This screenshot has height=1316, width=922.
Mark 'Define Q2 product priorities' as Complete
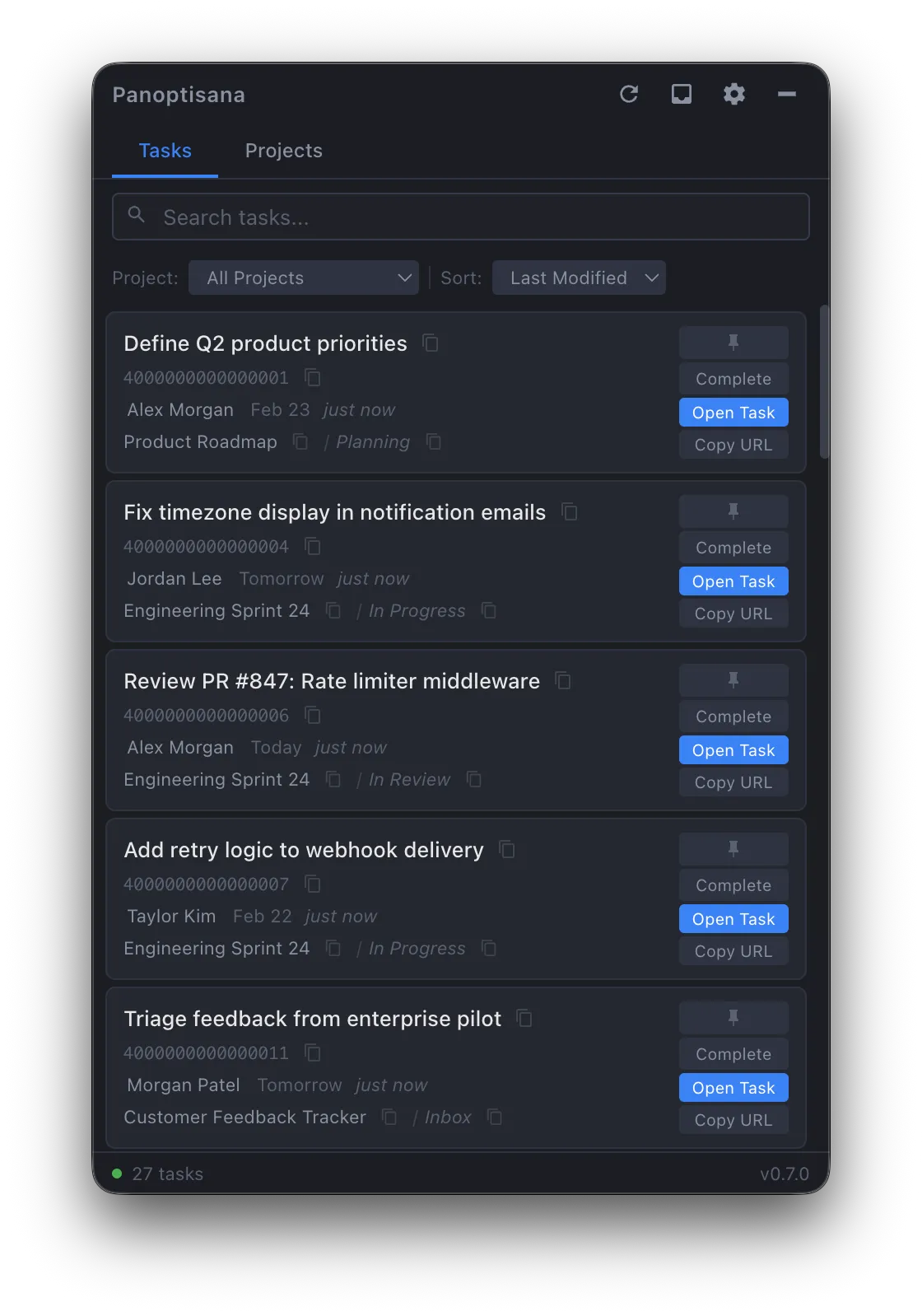pyautogui.click(x=733, y=379)
